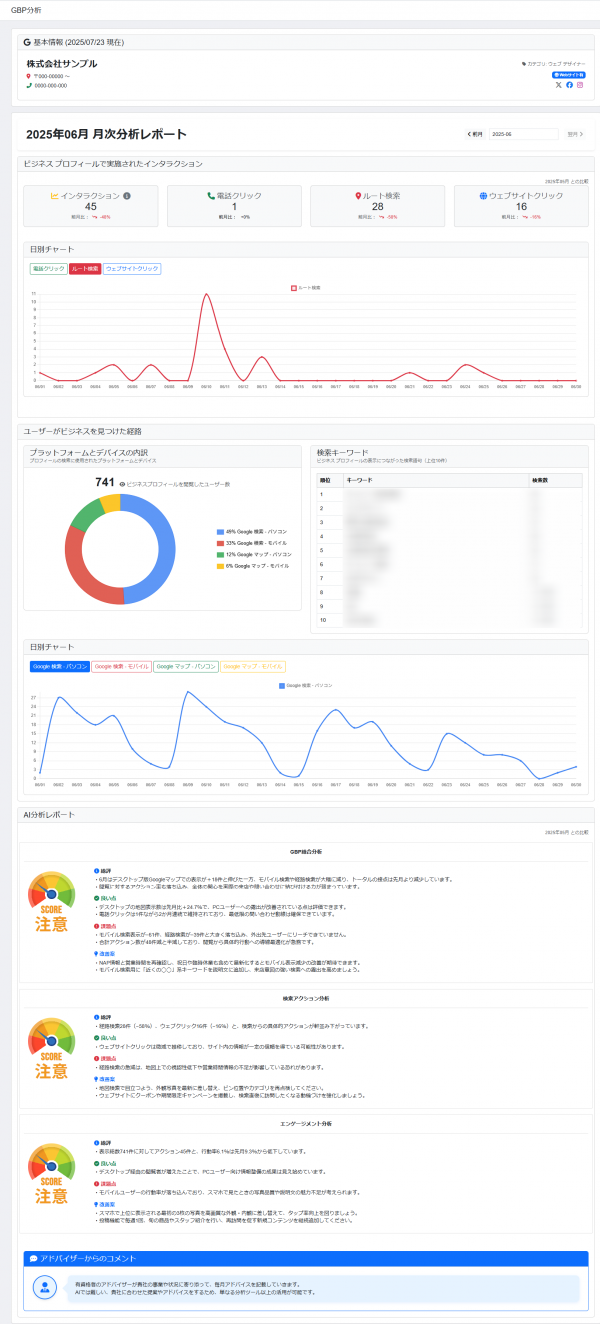Screen dimensions: 600x1324
Task: Click the blue Webサイト badge
Action: tap(569, 74)
